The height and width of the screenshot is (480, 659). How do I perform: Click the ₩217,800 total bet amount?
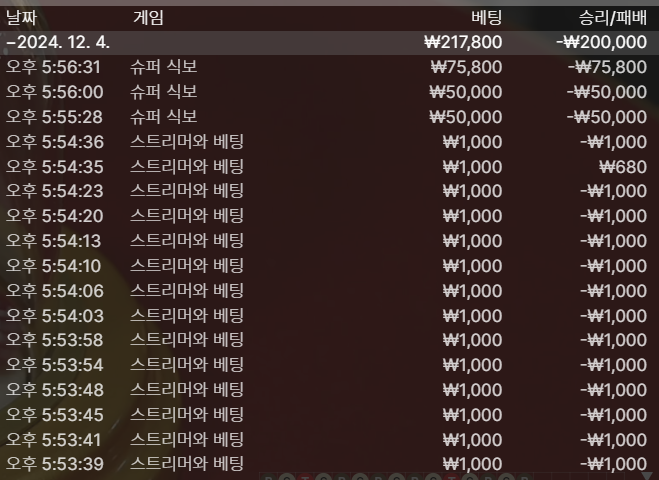(463, 42)
